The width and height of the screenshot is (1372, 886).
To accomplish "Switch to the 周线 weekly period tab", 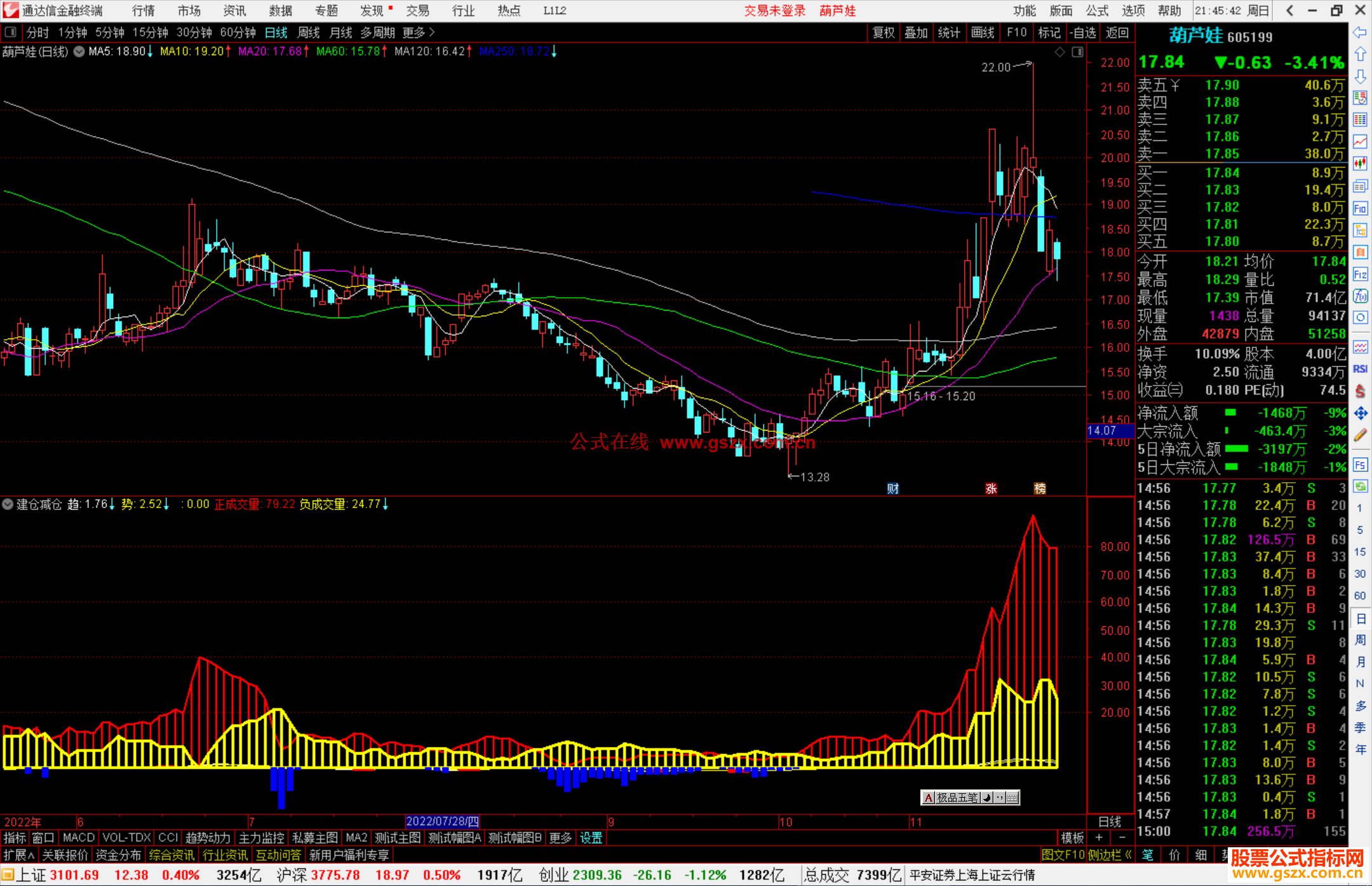I will (309, 32).
